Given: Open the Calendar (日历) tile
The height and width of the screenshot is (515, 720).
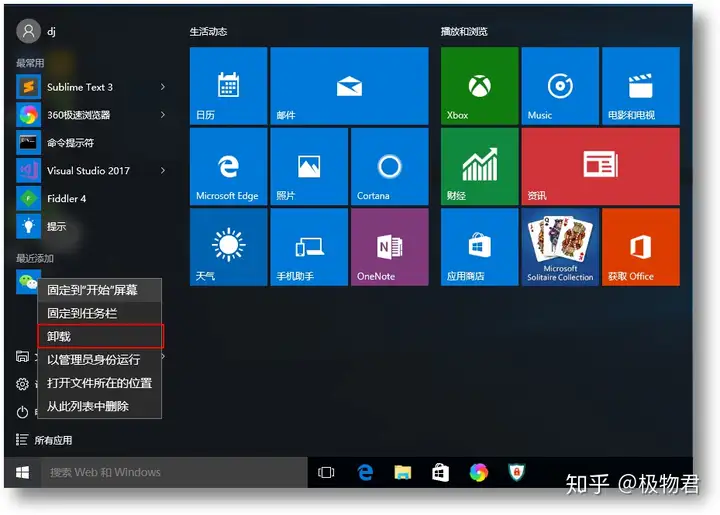Looking at the screenshot, I should click(x=228, y=86).
